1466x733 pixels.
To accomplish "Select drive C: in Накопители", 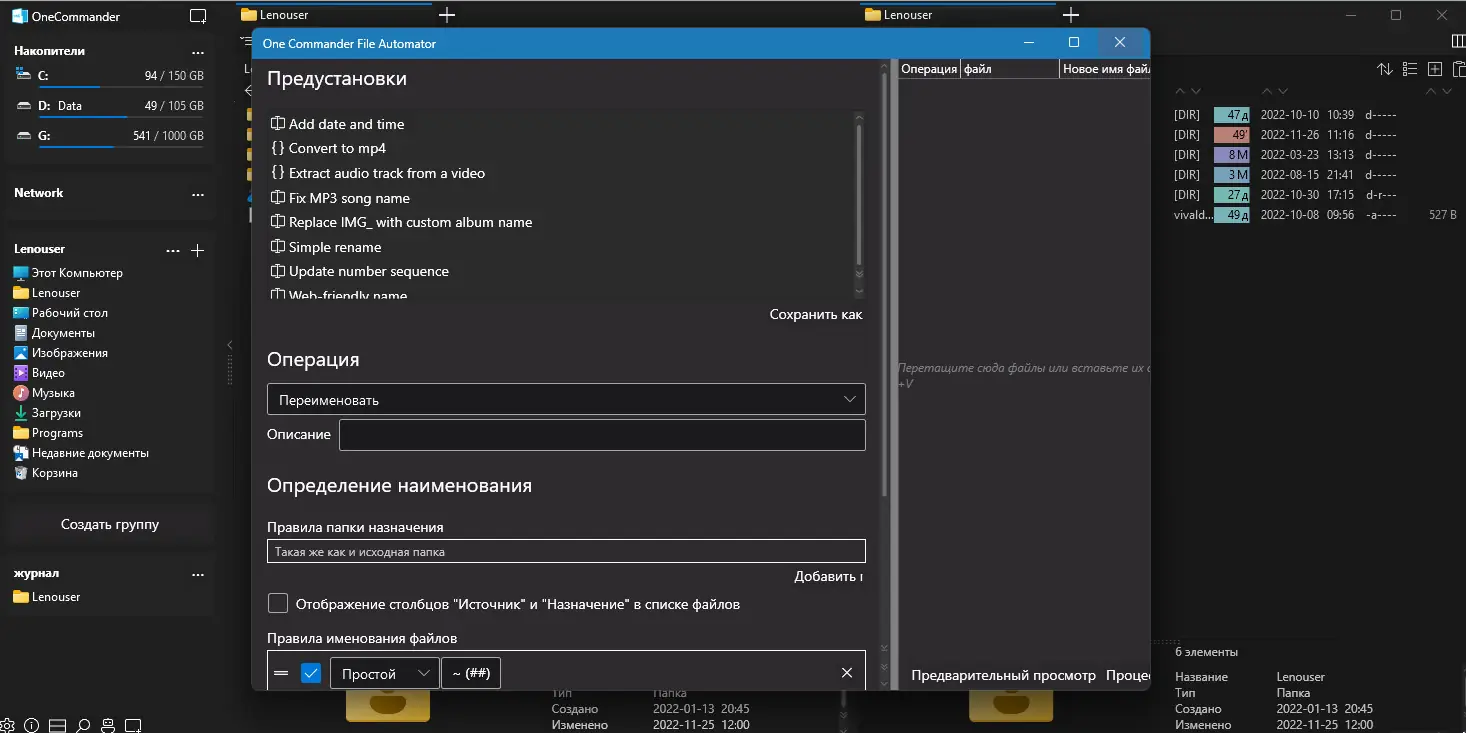I will [110, 77].
